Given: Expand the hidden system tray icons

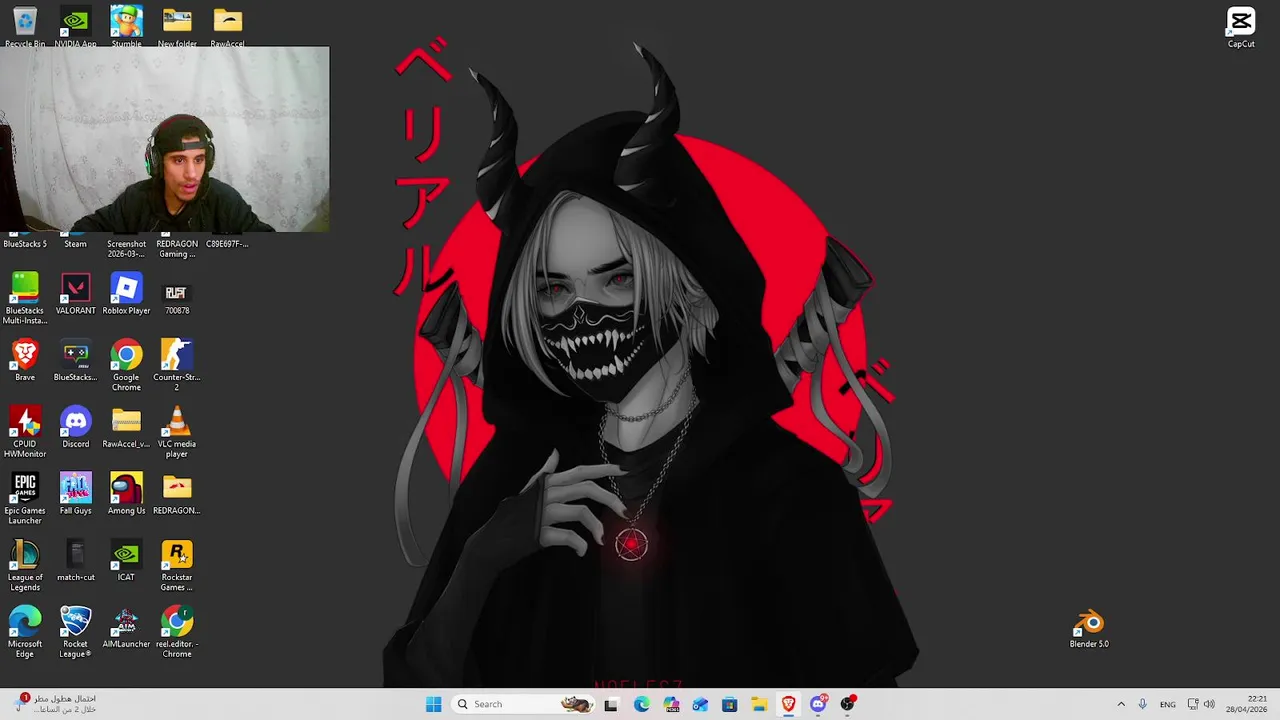Looking at the screenshot, I should coord(1121,704).
